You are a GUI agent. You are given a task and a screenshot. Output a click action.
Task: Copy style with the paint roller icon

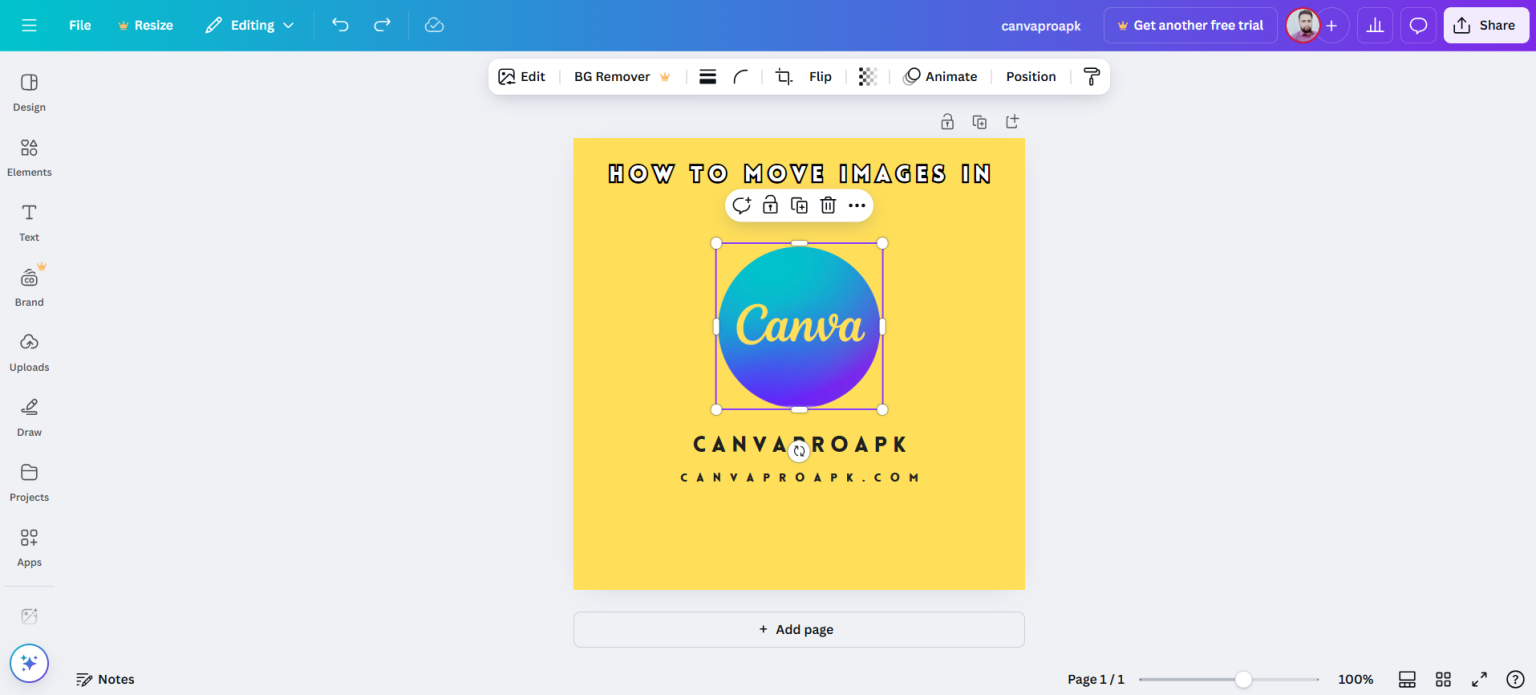[x=1091, y=76]
